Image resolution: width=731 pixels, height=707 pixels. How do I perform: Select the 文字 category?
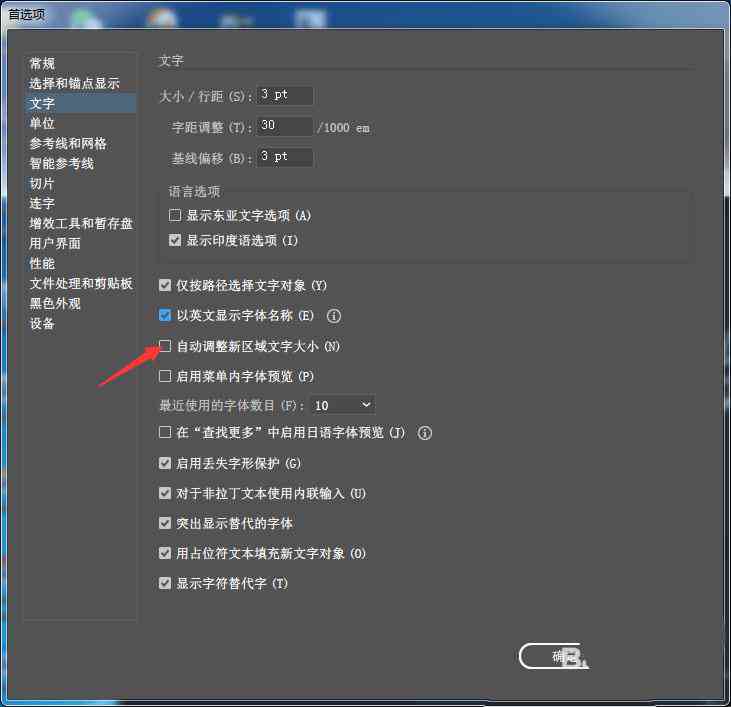81,103
